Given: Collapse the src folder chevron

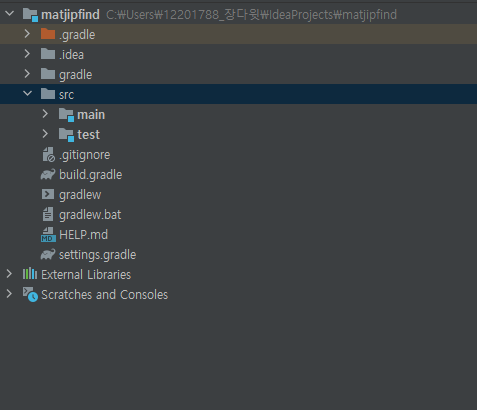Looking at the screenshot, I should (x=27, y=94).
